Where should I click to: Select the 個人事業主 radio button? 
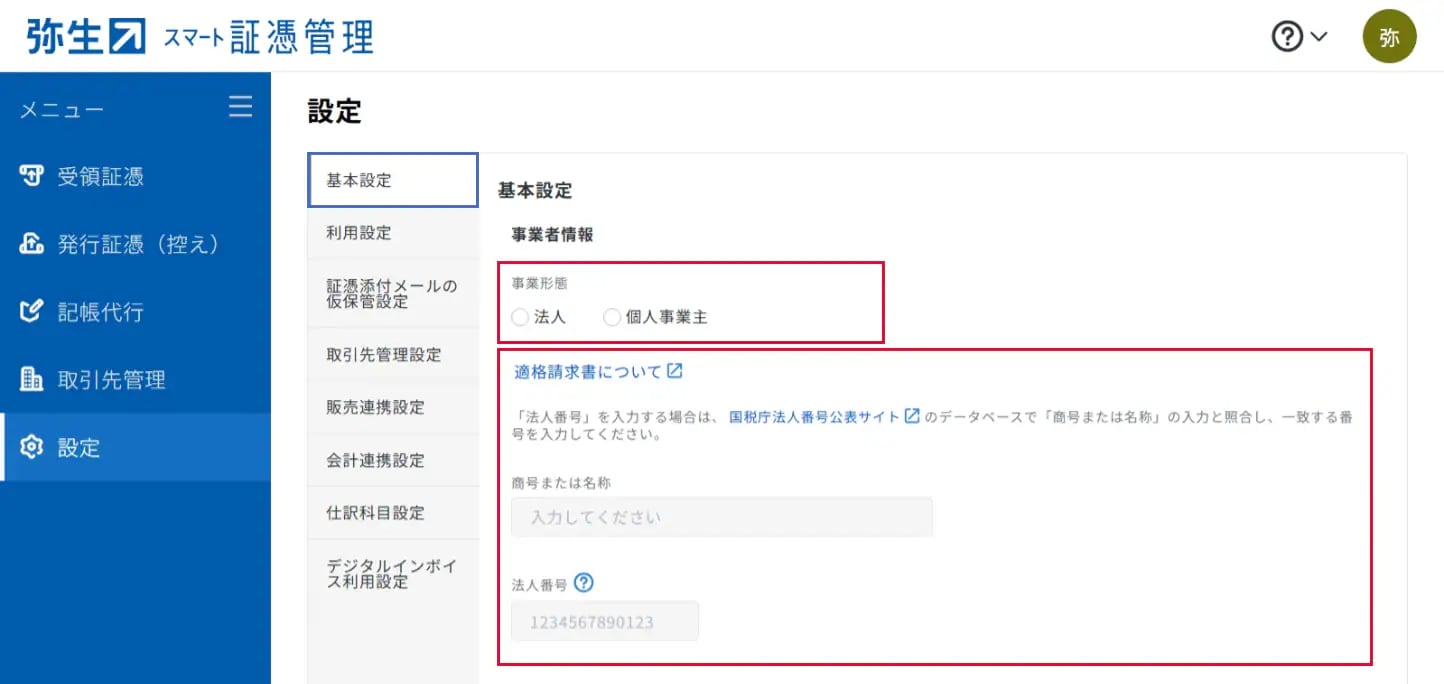click(612, 317)
